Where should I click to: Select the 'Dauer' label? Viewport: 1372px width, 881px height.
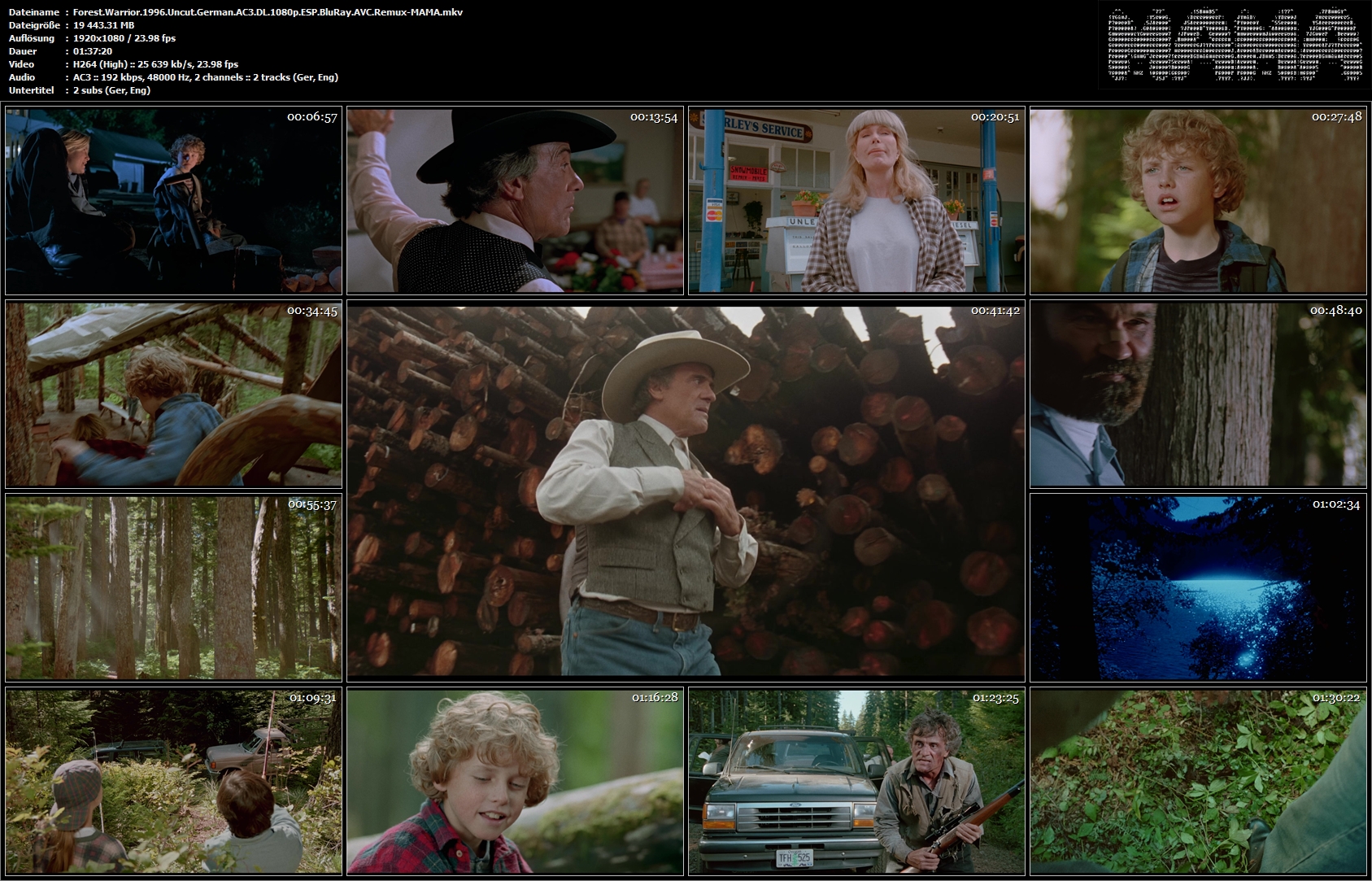click(x=21, y=51)
